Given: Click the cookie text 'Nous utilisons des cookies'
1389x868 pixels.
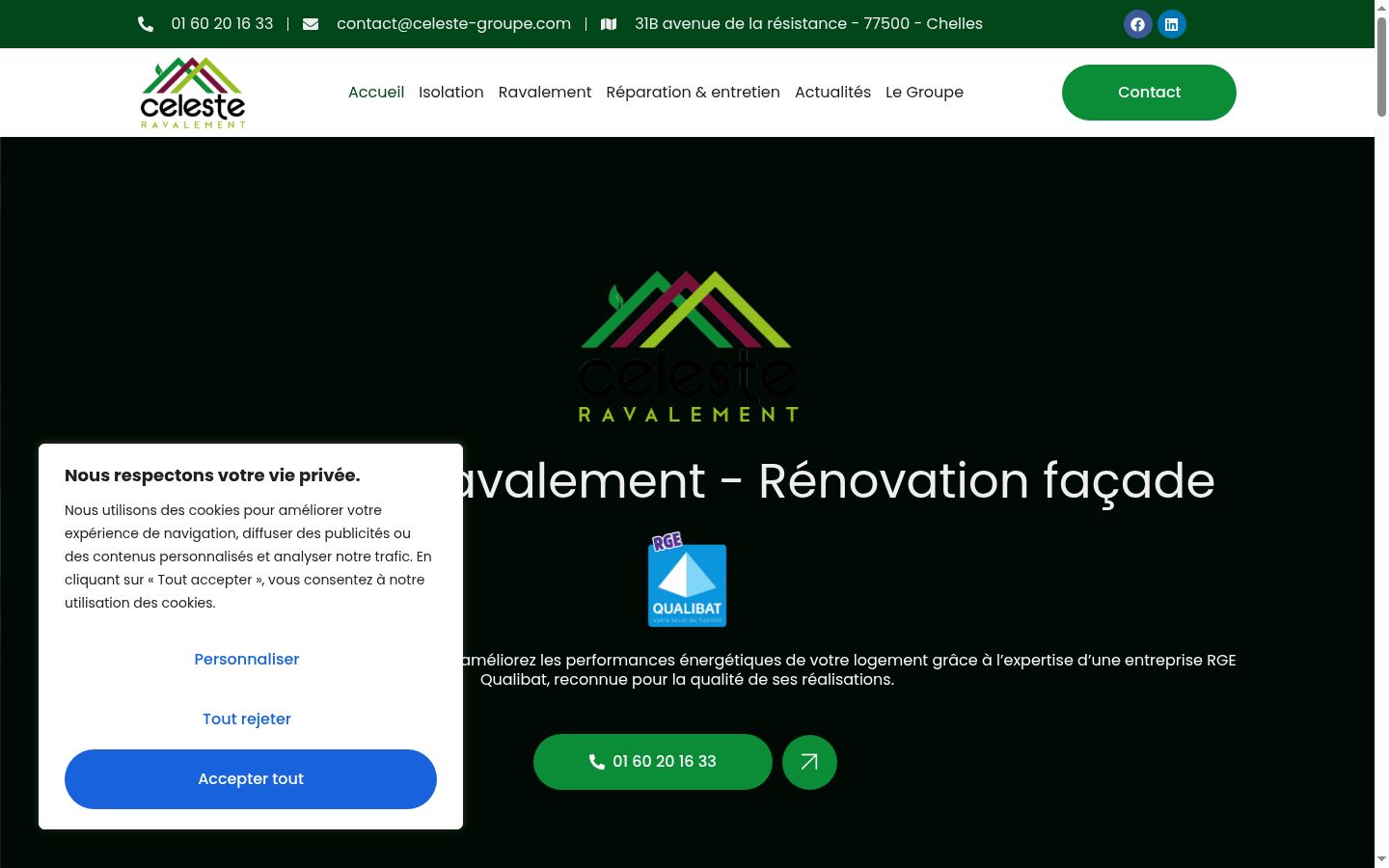Looking at the screenshot, I should [x=248, y=556].
